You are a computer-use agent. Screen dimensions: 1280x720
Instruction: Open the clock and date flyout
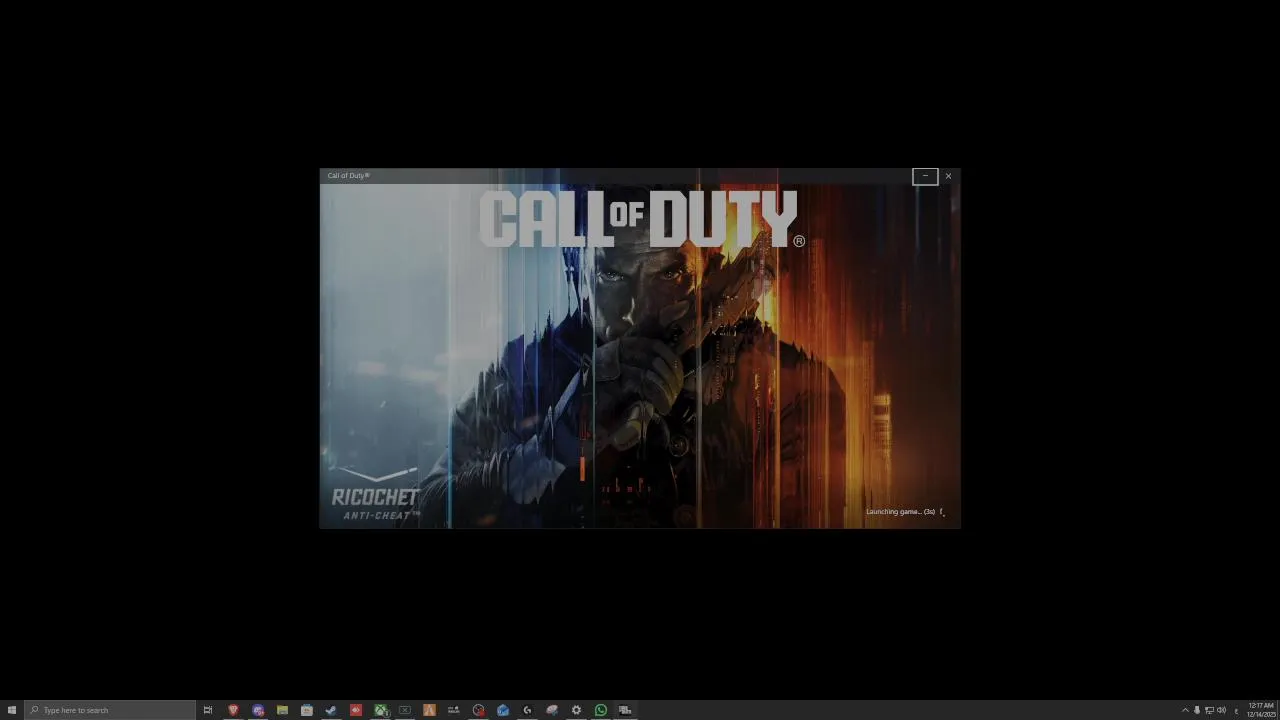1260,710
